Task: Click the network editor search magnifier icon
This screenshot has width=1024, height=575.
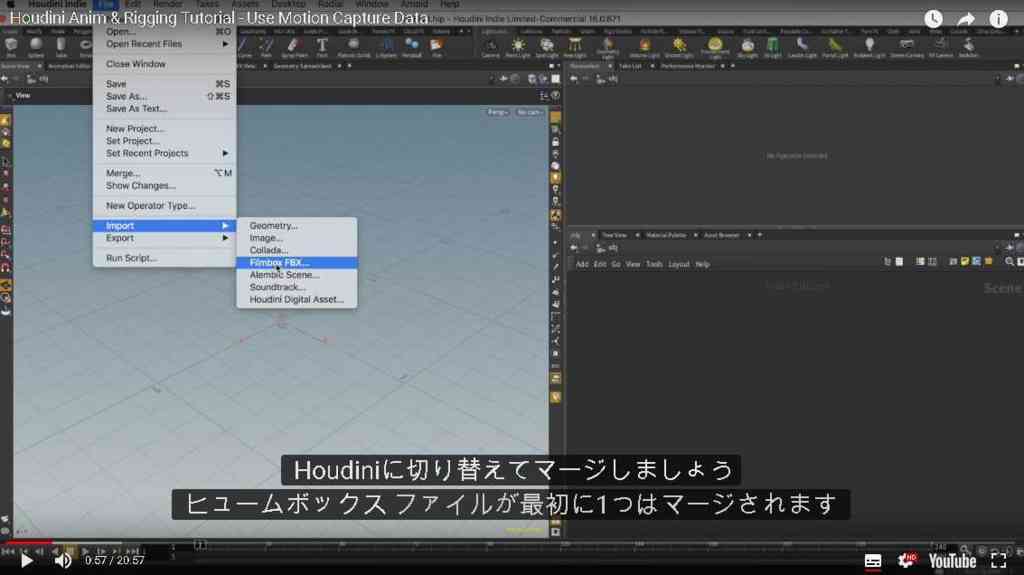Action: tap(1009, 261)
